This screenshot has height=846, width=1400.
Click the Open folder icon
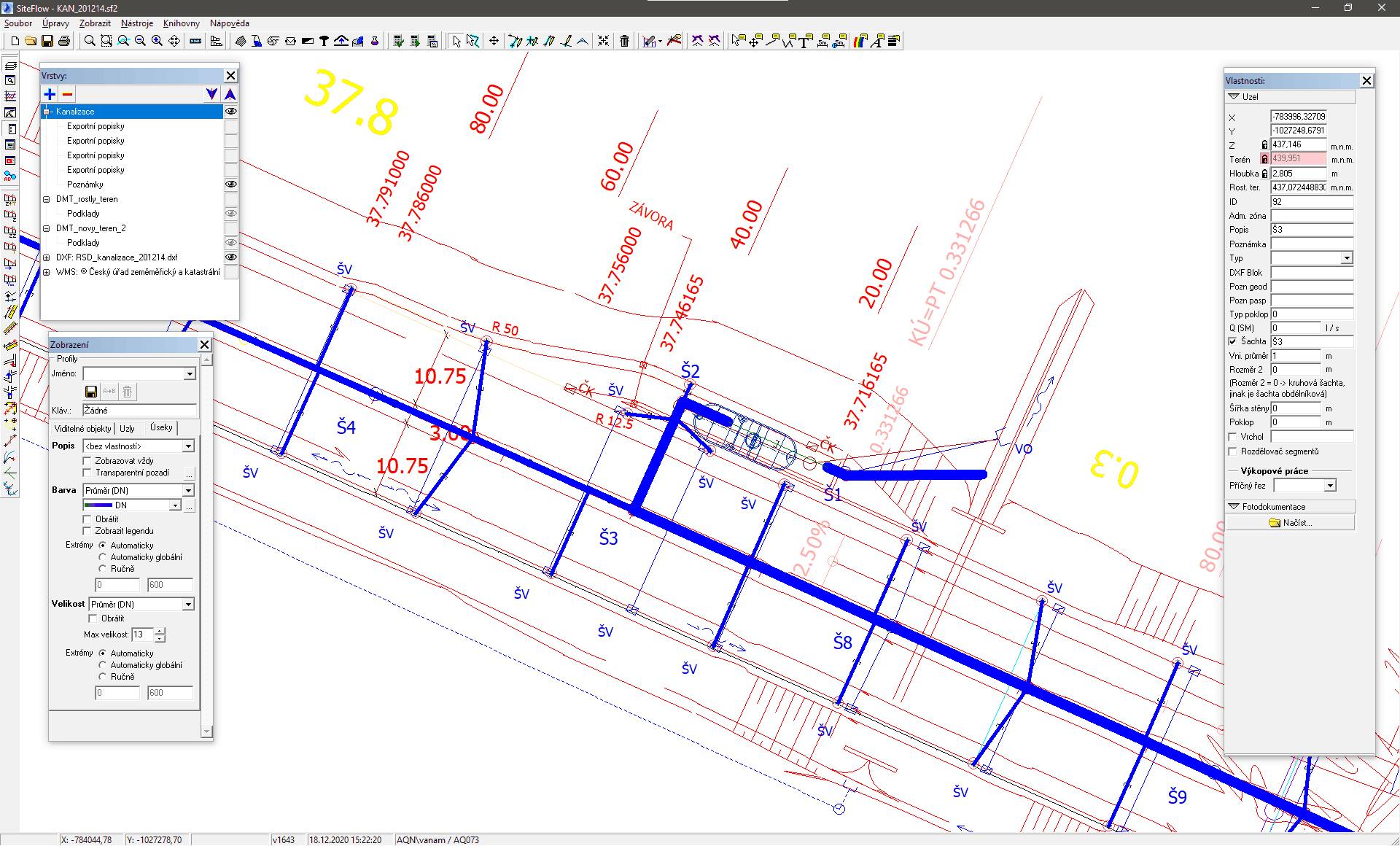point(31,41)
